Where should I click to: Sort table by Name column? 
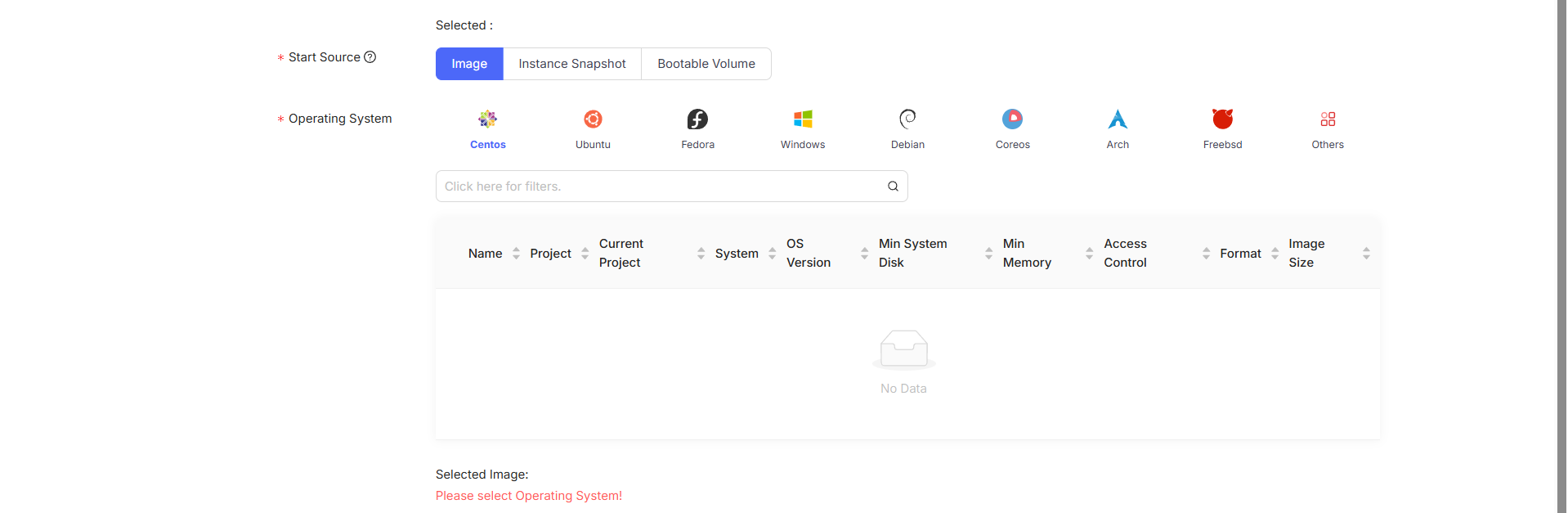[x=516, y=254]
